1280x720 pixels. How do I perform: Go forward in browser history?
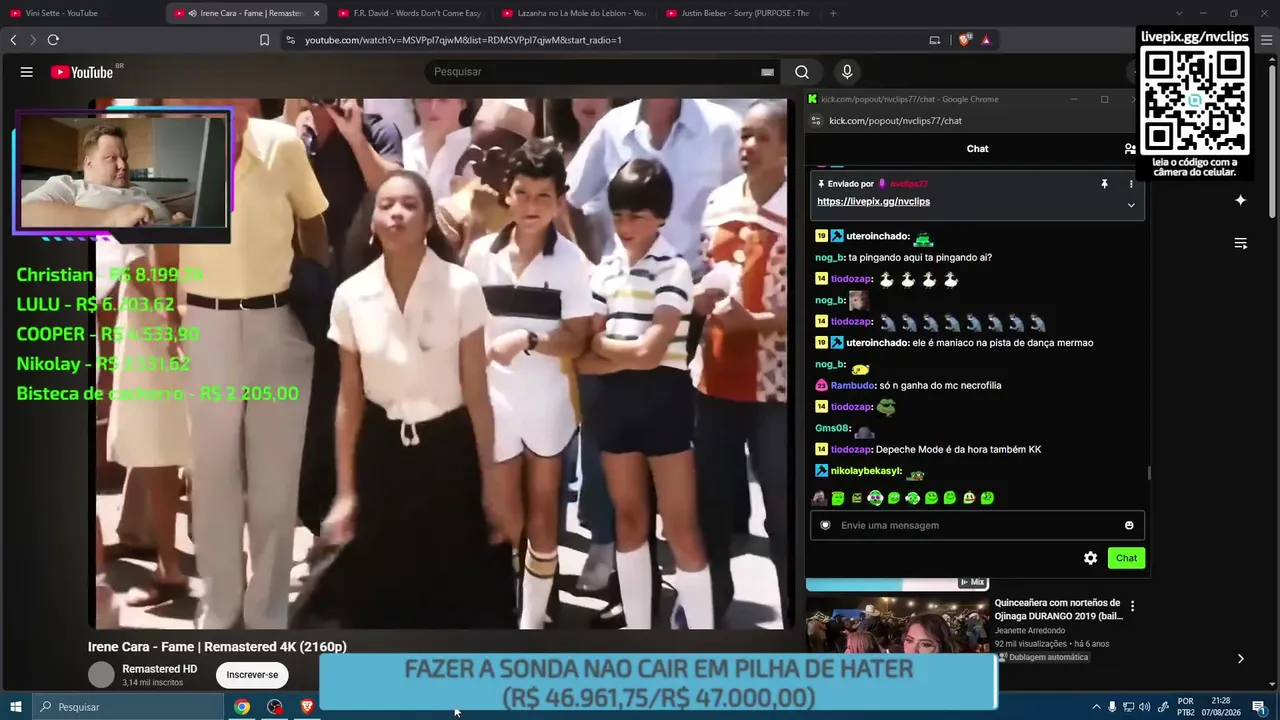tap(33, 40)
